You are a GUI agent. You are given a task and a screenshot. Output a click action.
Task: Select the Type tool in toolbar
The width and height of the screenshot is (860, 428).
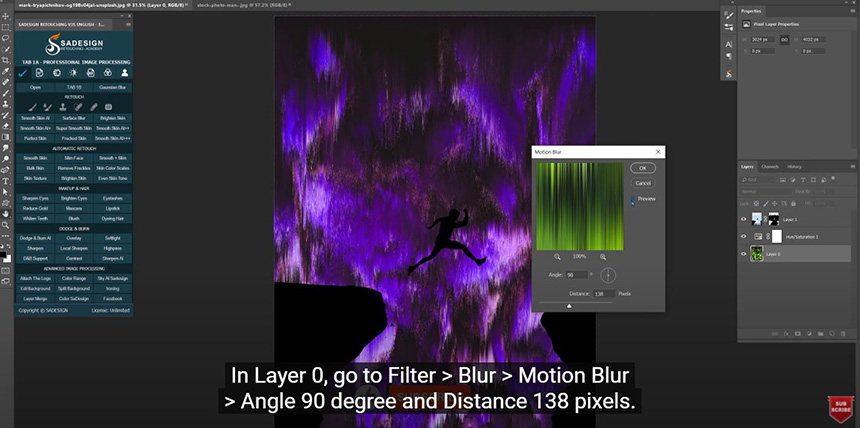pyautogui.click(x=6, y=180)
